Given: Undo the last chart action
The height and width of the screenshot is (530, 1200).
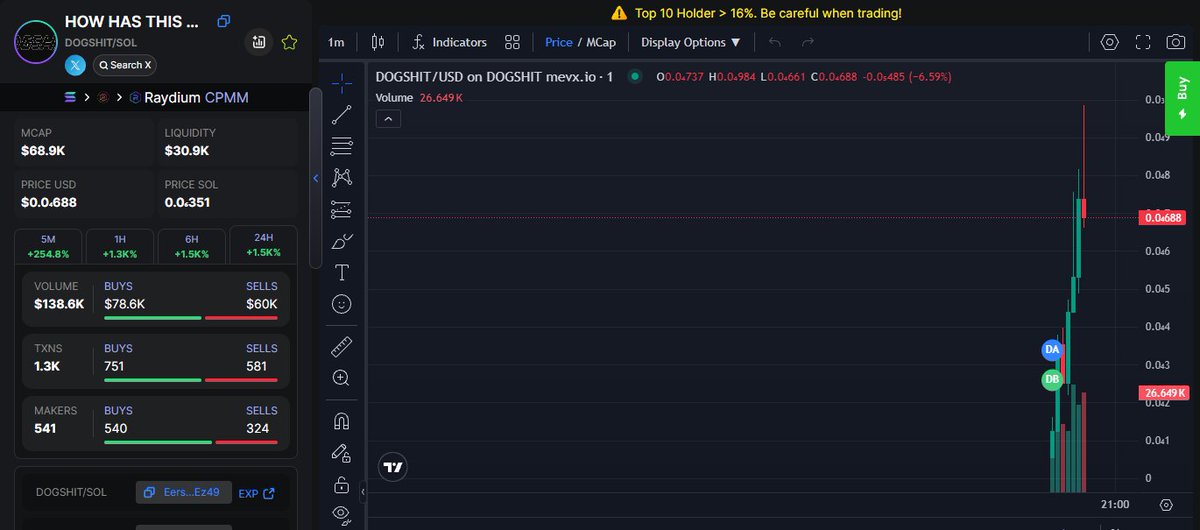Looking at the screenshot, I should click(775, 42).
